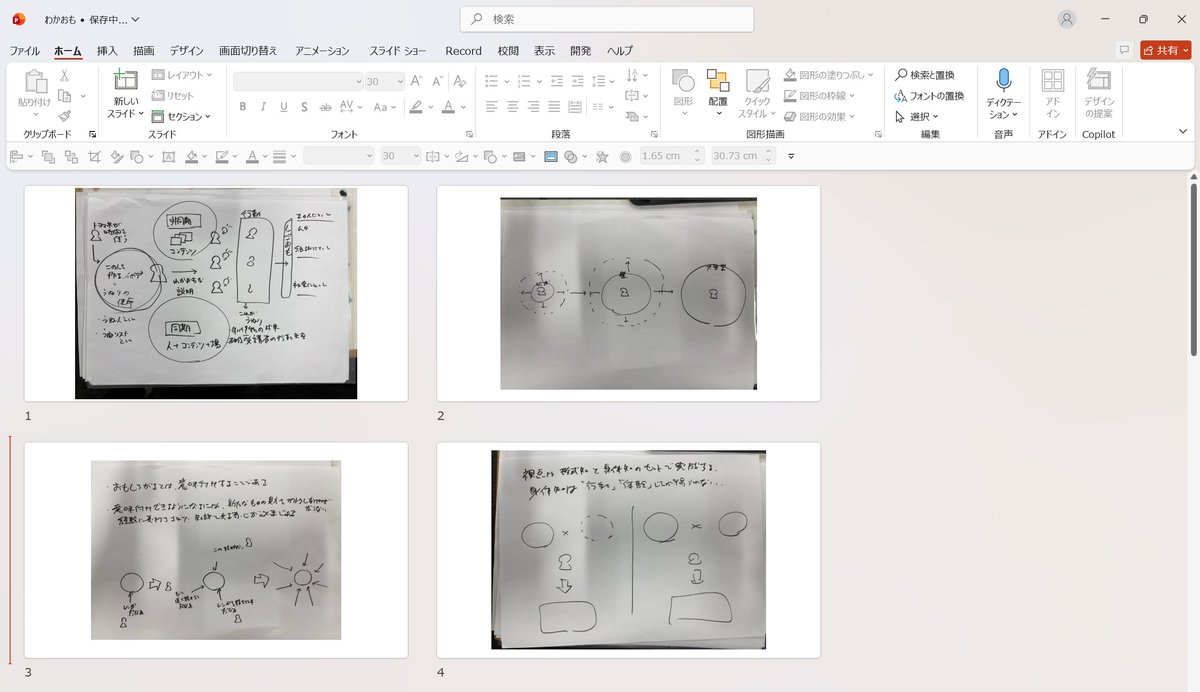The image size is (1200, 692).
Task: Click the New Slide (新しいスライド) icon
Action: (126, 80)
